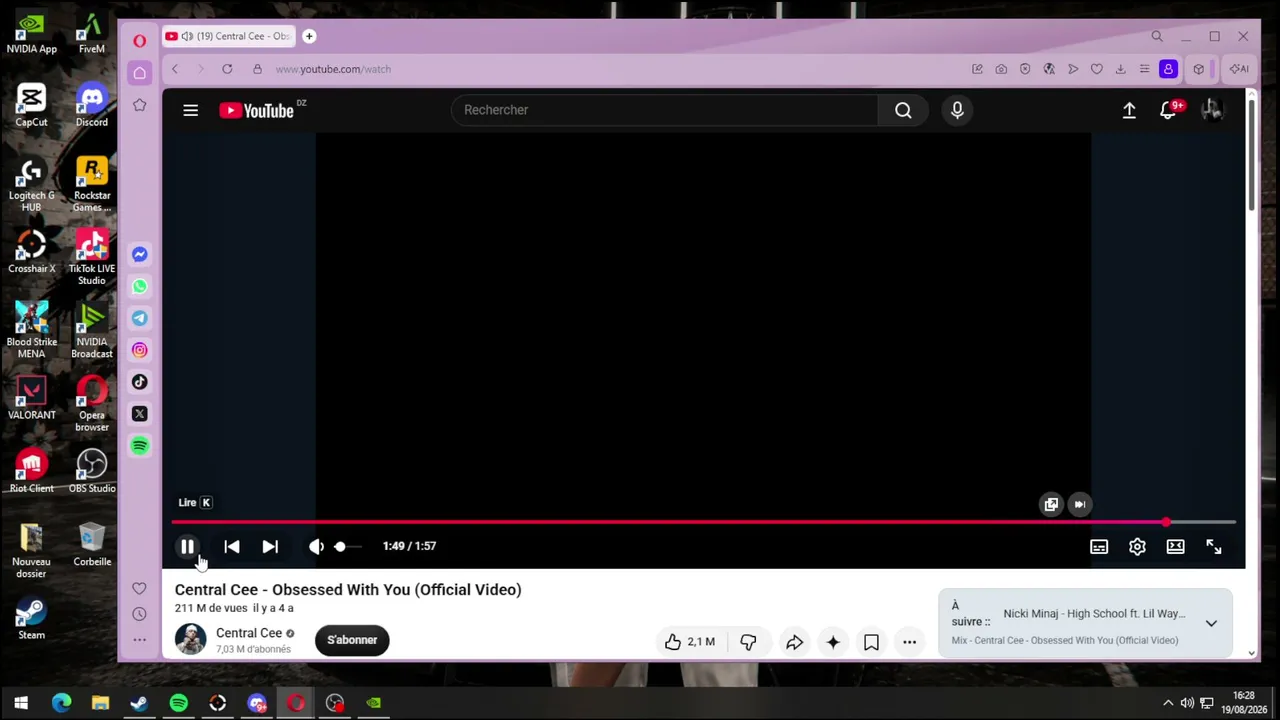
Task: Open Spotify in the Opera sidebar
Action: [x=139, y=446]
